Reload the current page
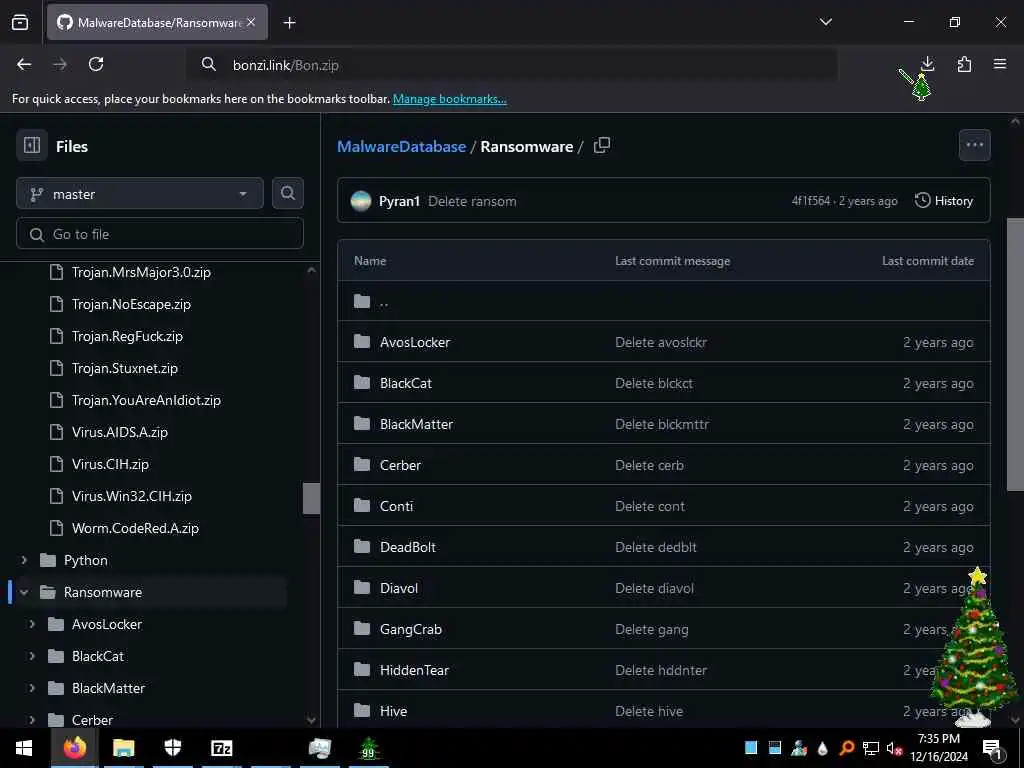Image resolution: width=1024 pixels, height=768 pixels. [x=96, y=64]
